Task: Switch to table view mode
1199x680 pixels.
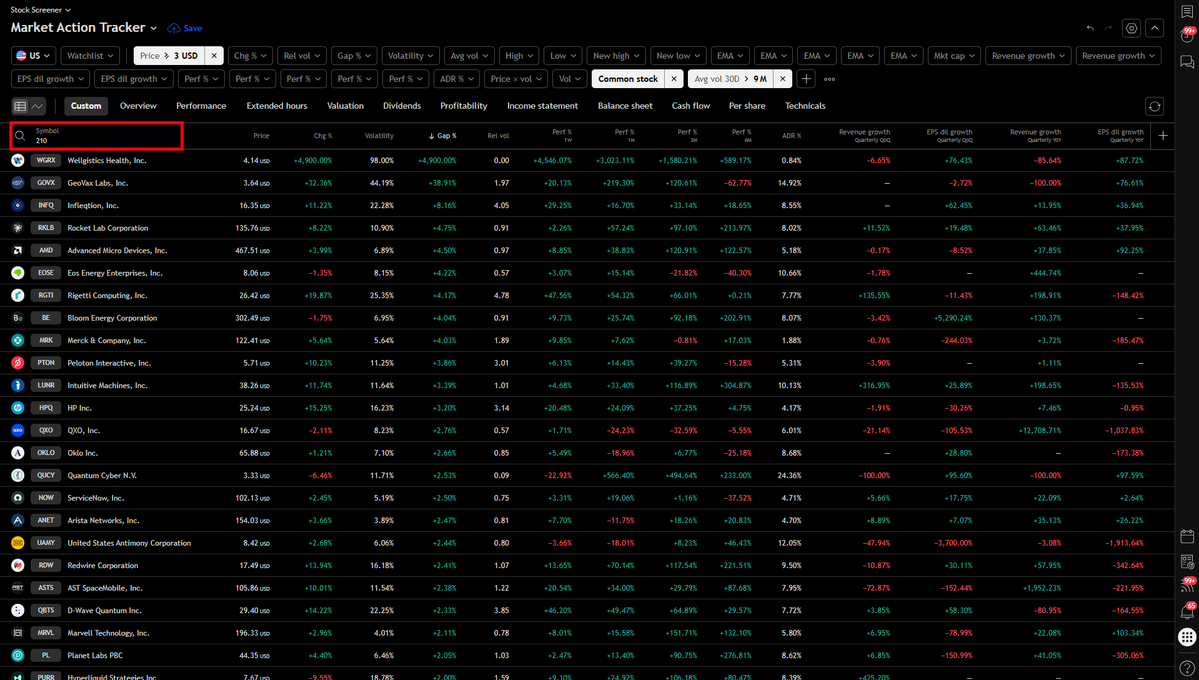Action: (x=21, y=106)
